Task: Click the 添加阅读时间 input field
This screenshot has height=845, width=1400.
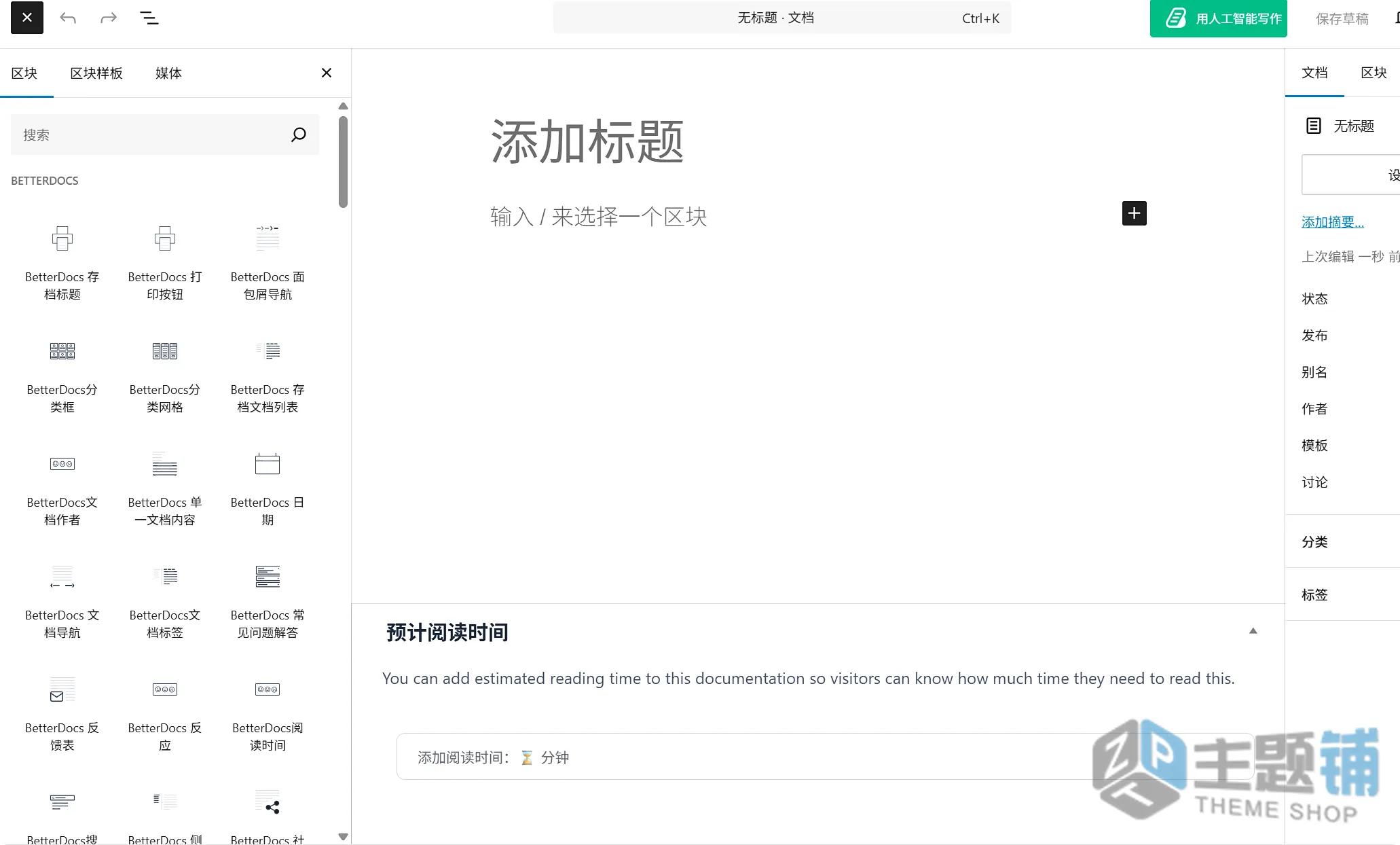Action: pos(825,757)
